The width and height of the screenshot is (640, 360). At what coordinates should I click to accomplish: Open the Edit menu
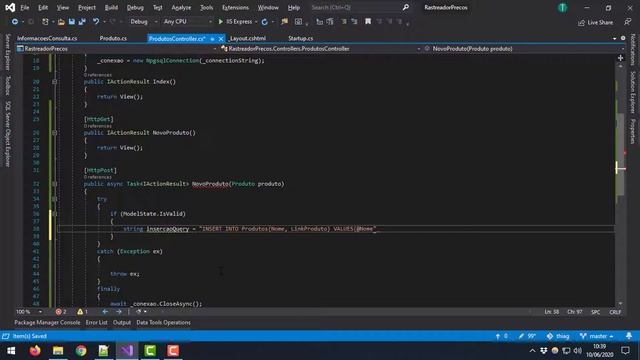tap(43, 7)
